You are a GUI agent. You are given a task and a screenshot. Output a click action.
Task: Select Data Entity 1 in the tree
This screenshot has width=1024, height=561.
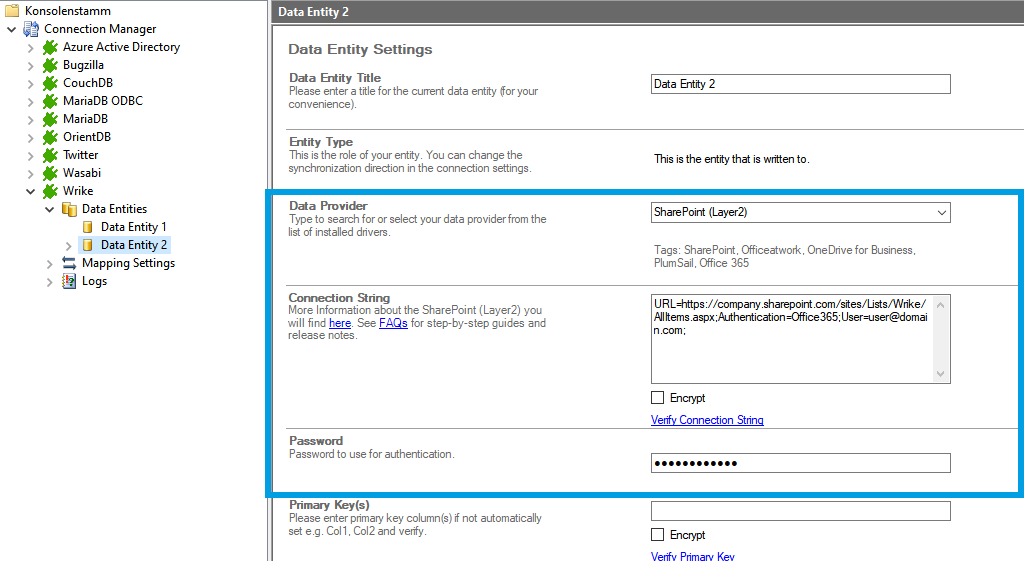133,227
